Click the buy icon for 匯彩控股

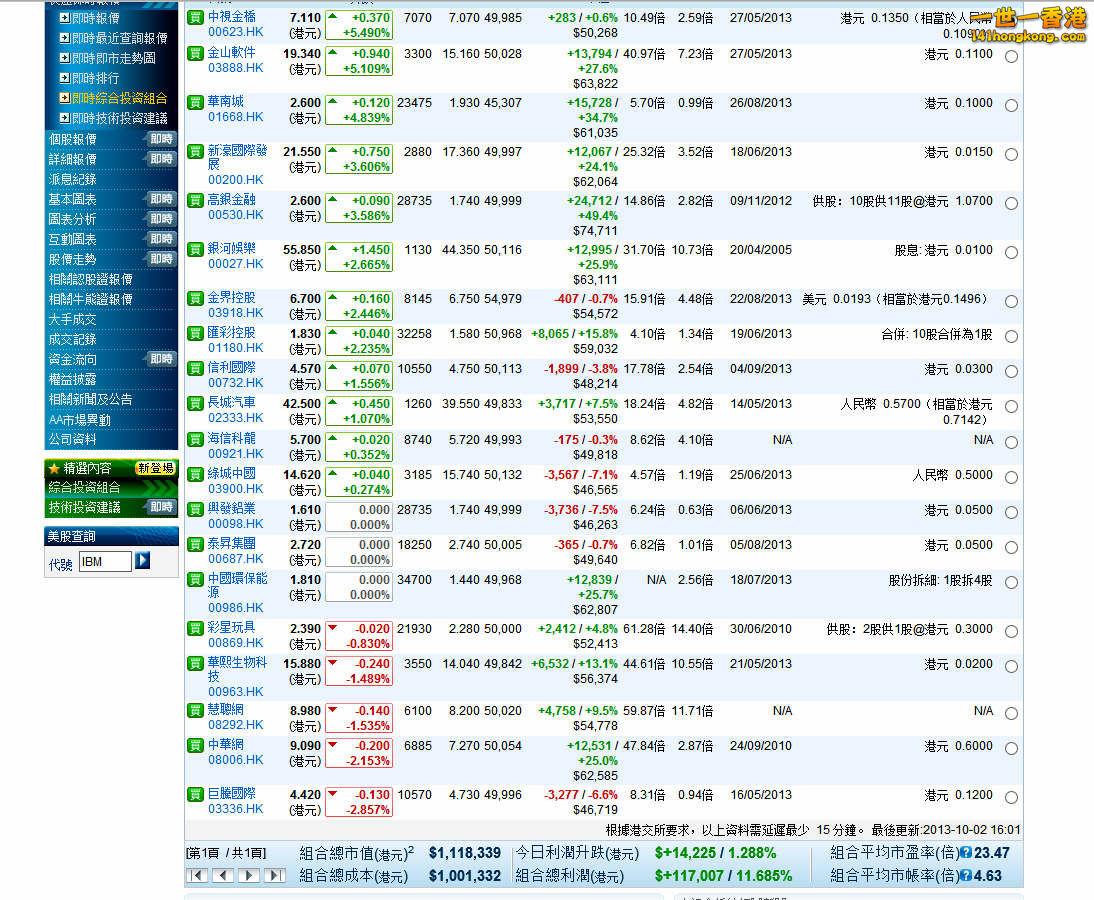tap(195, 333)
